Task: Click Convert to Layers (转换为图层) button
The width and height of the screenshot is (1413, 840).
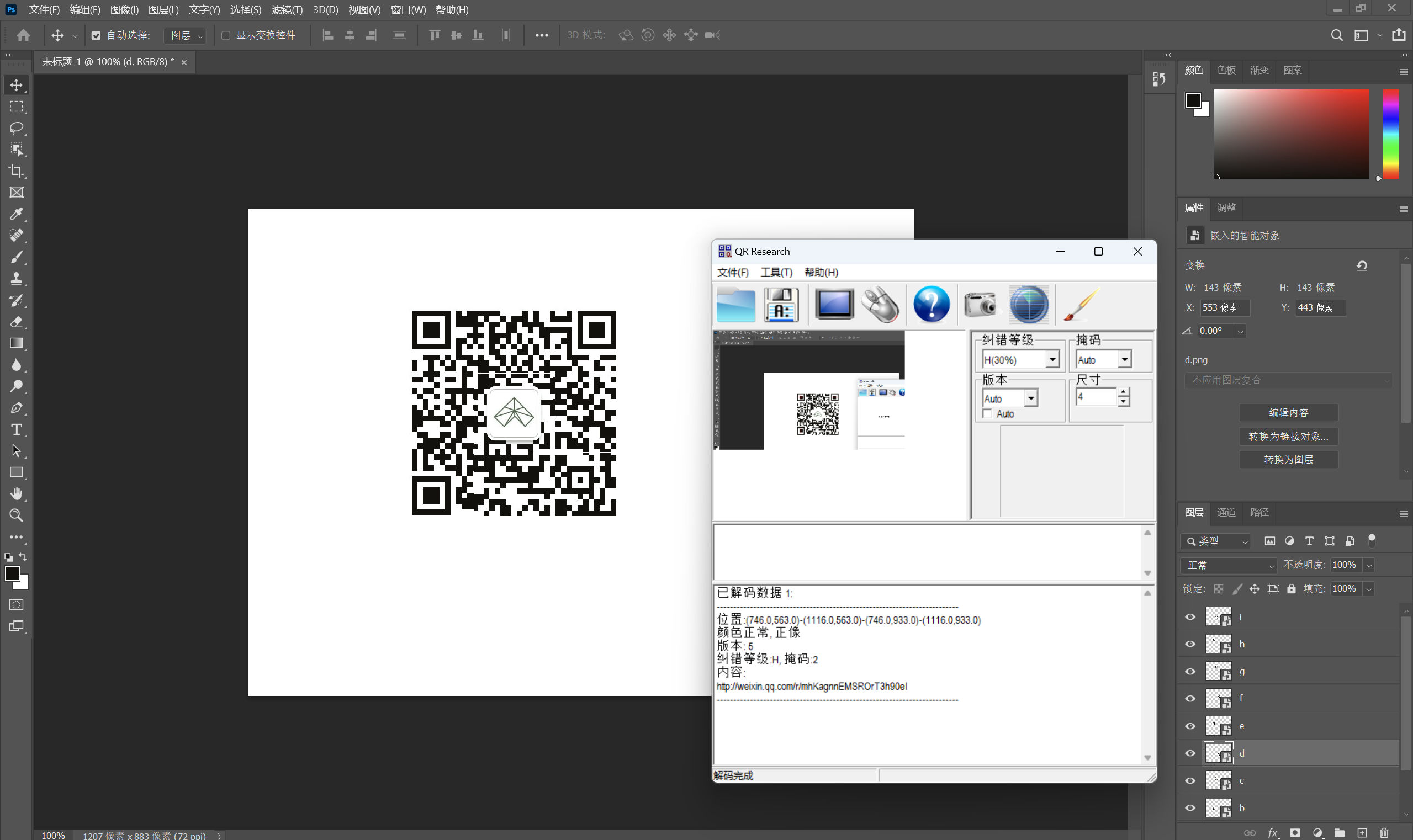Action: (x=1288, y=460)
